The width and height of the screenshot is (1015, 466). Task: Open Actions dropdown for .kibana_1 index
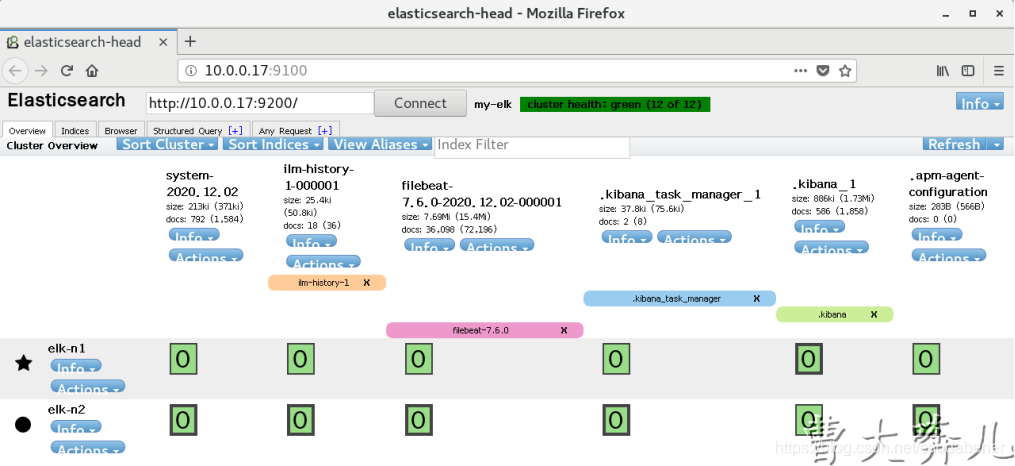(831, 248)
